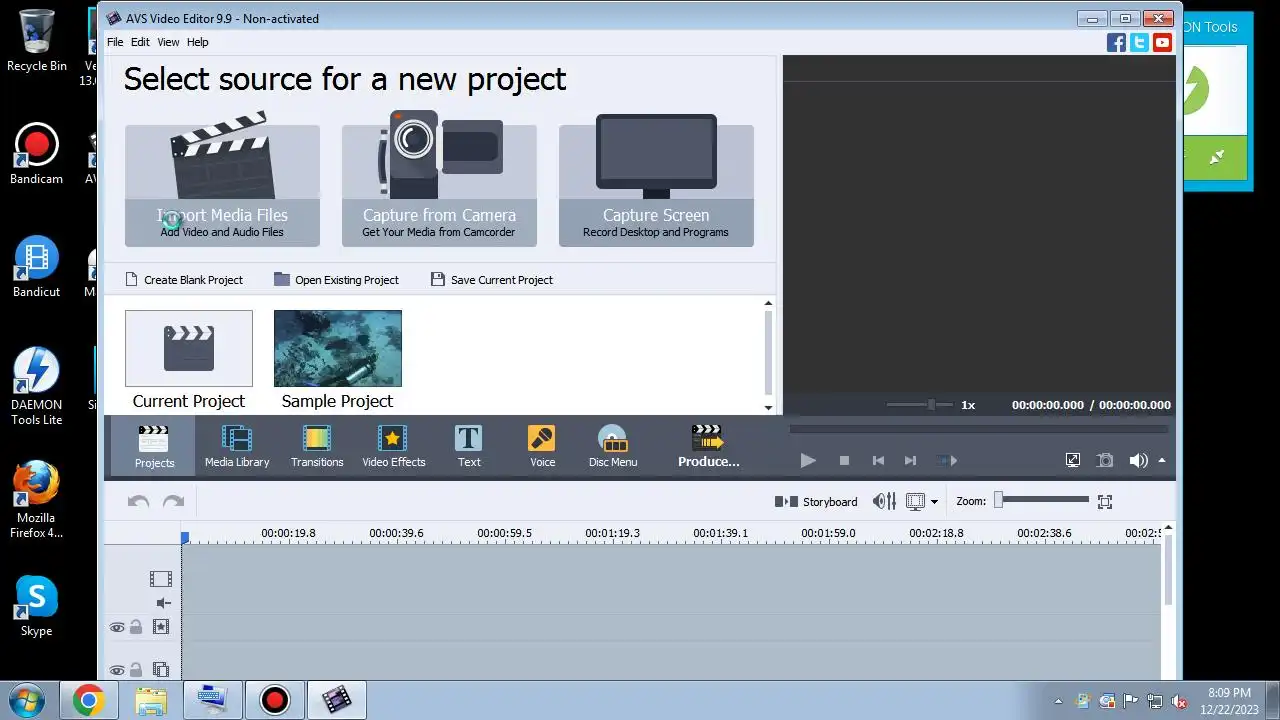Go to next frame
The image size is (1280, 720).
click(910, 460)
